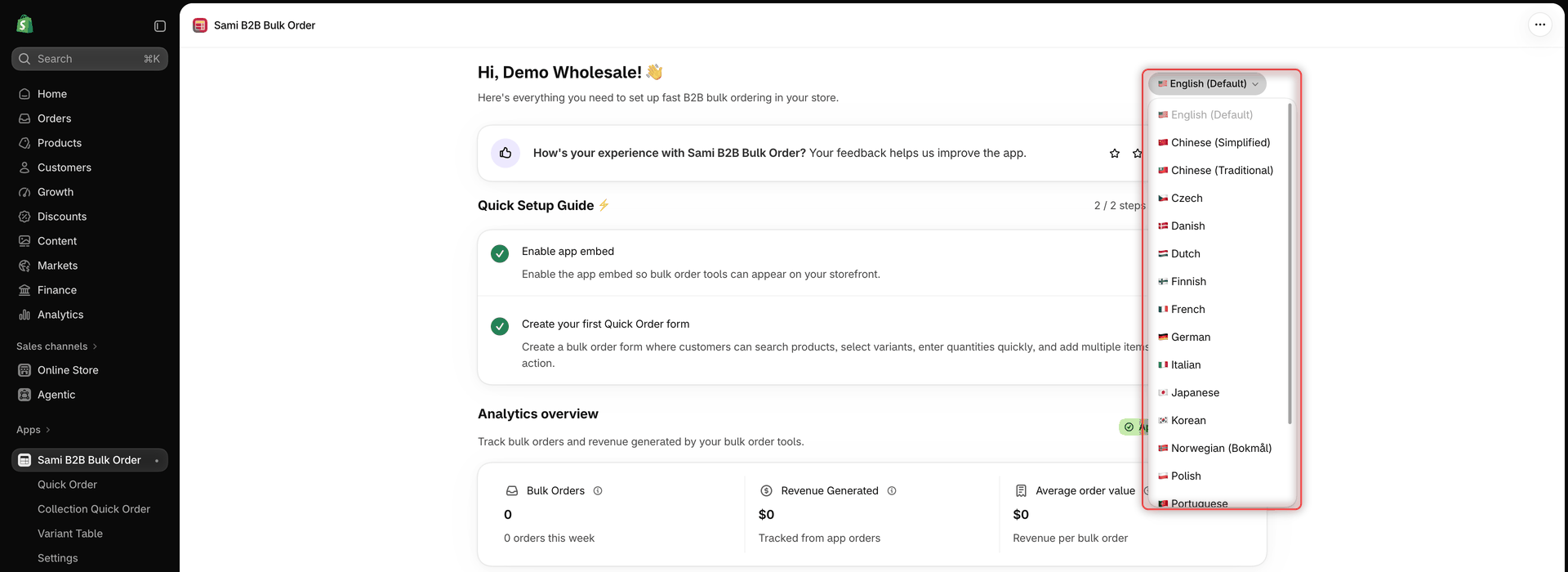
Task: Click the Enable app embed checkmark
Action: 500,254
